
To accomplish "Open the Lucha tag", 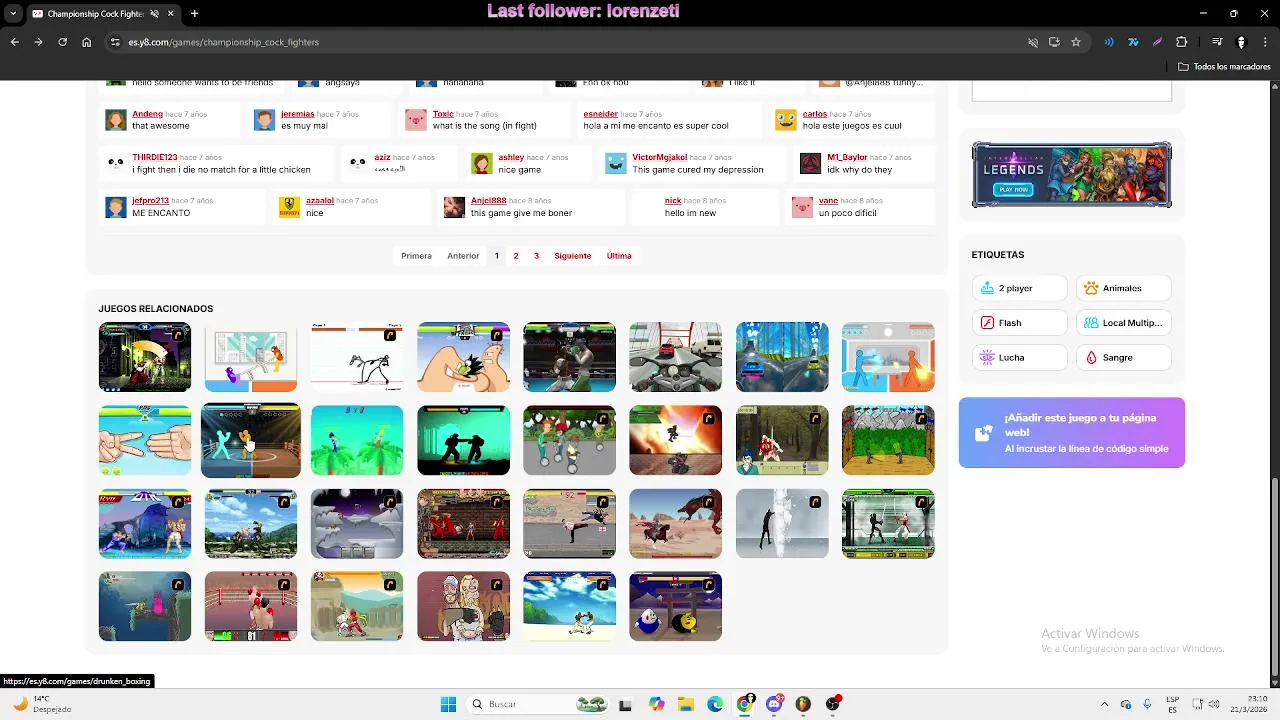I will coord(1020,357).
